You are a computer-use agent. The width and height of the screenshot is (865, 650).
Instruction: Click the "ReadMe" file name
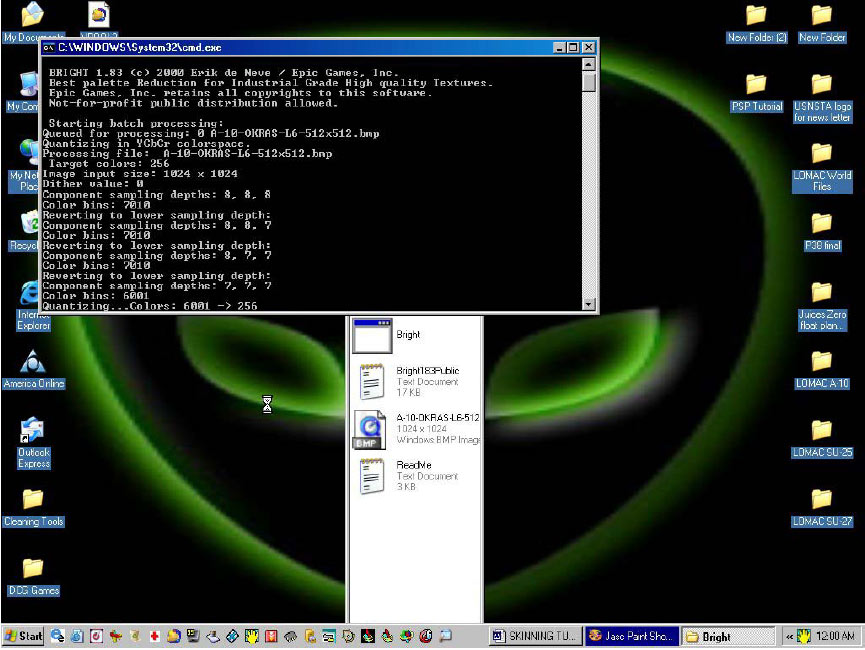414,465
